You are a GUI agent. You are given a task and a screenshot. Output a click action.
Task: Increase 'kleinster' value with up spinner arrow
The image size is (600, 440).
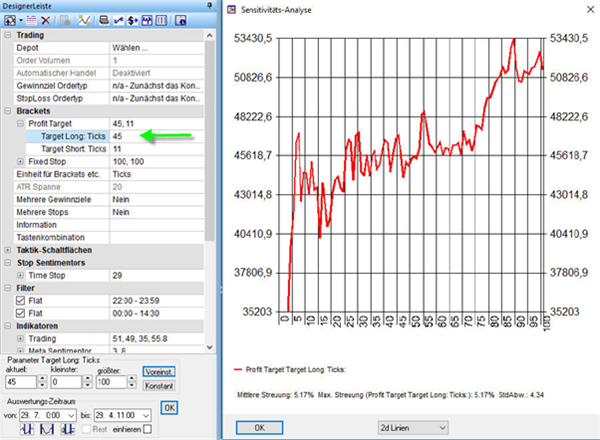88,378
